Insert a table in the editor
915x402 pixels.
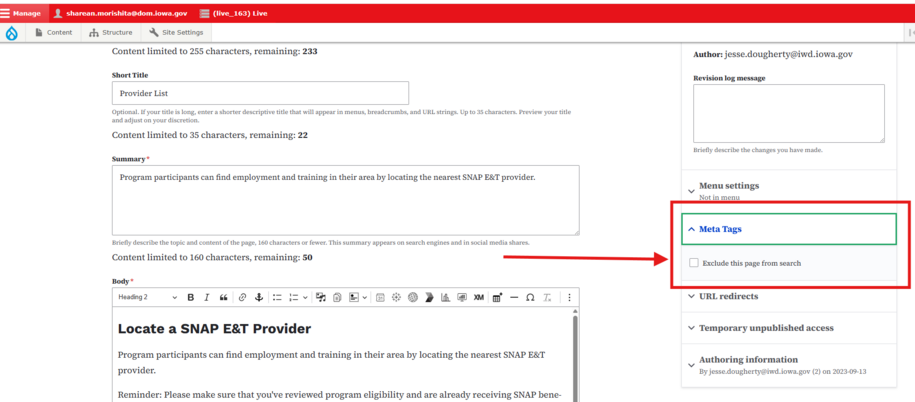(x=497, y=297)
